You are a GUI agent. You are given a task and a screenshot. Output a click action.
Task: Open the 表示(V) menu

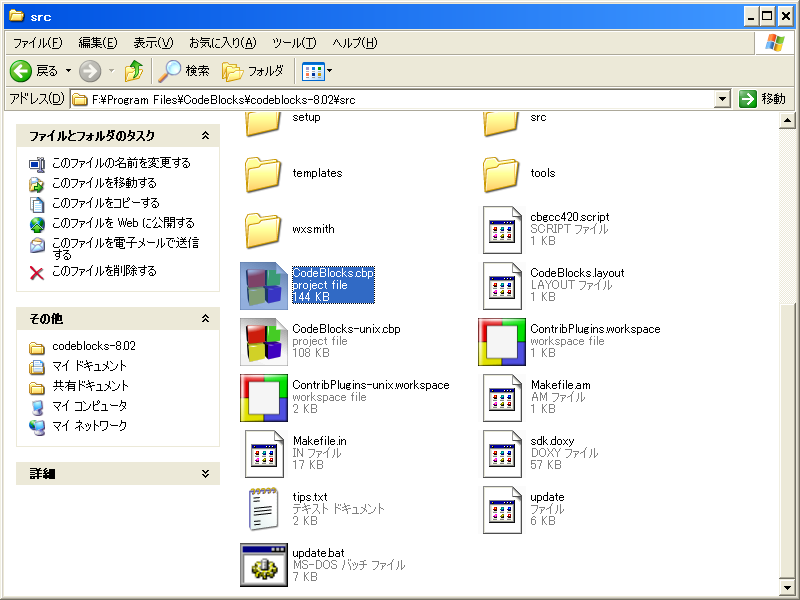click(153, 43)
